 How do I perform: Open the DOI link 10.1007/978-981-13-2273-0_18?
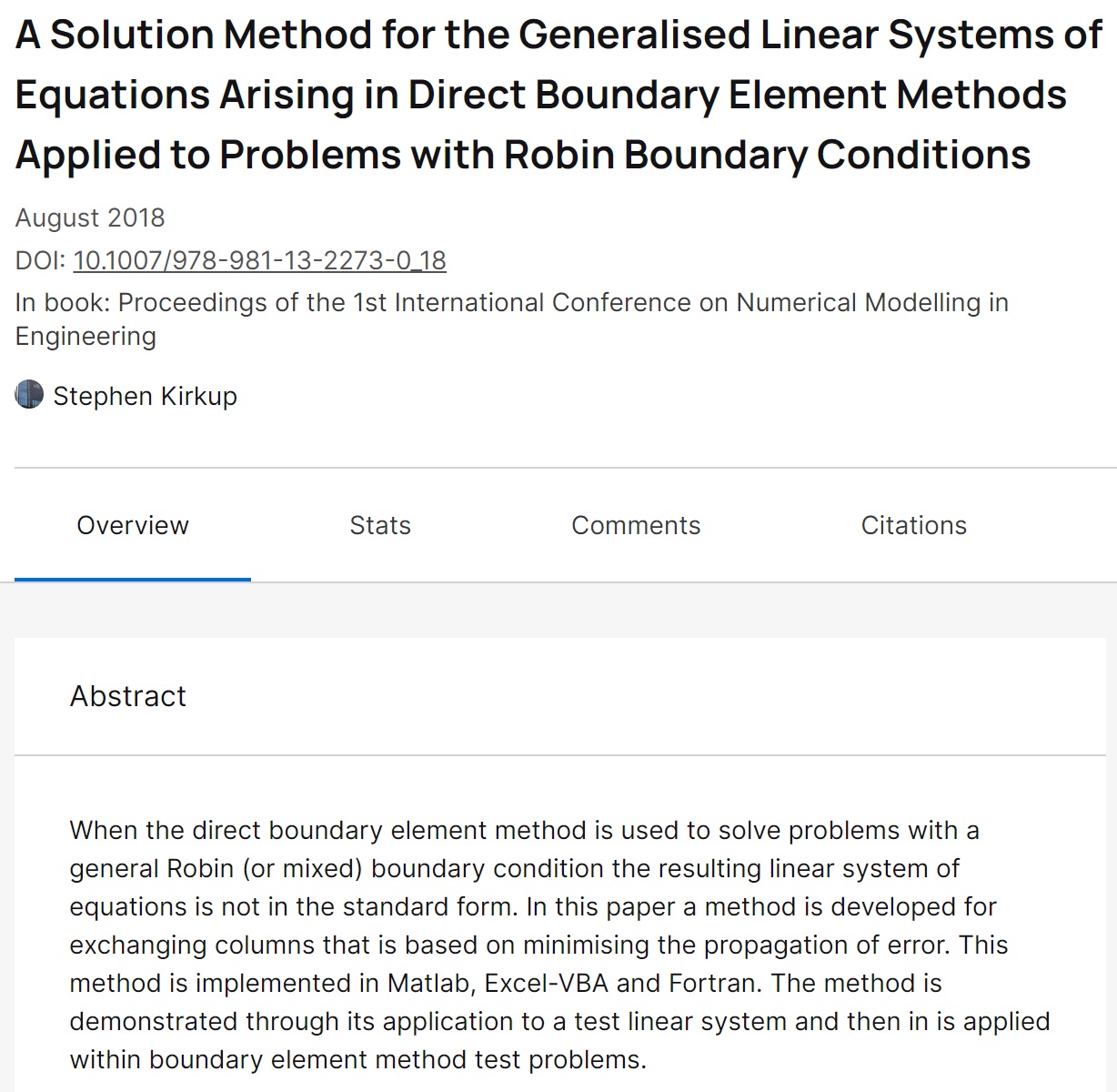click(259, 260)
